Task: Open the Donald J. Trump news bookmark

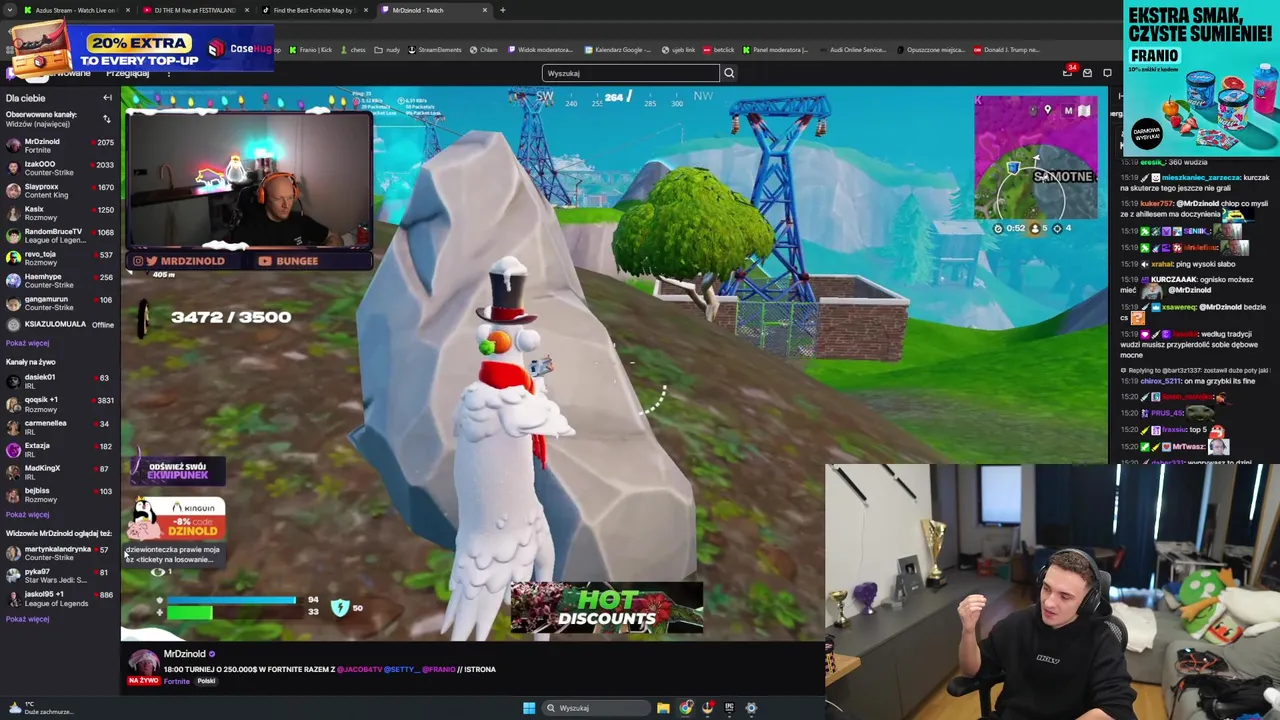Action: tap(1007, 50)
